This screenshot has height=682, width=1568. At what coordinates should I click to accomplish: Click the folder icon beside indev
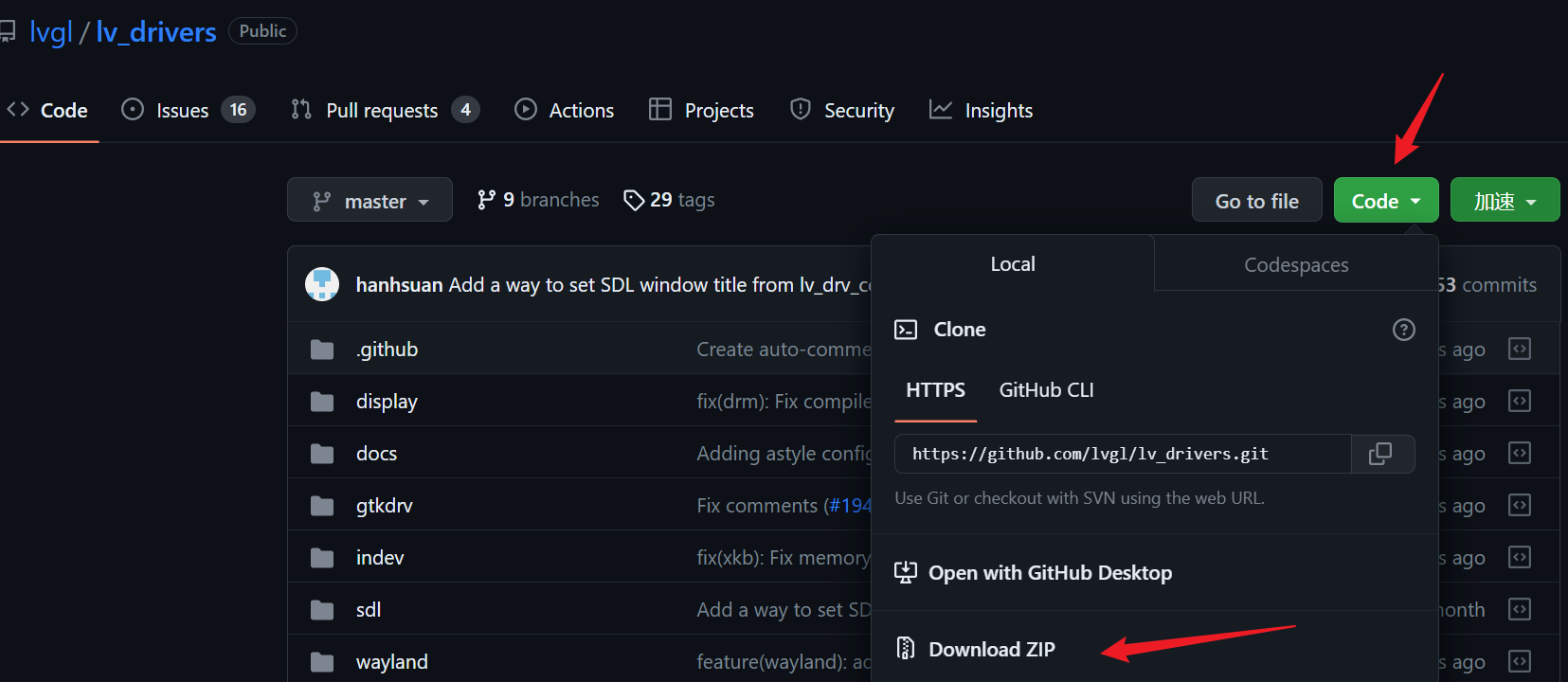pyautogui.click(x=322, y=558)
